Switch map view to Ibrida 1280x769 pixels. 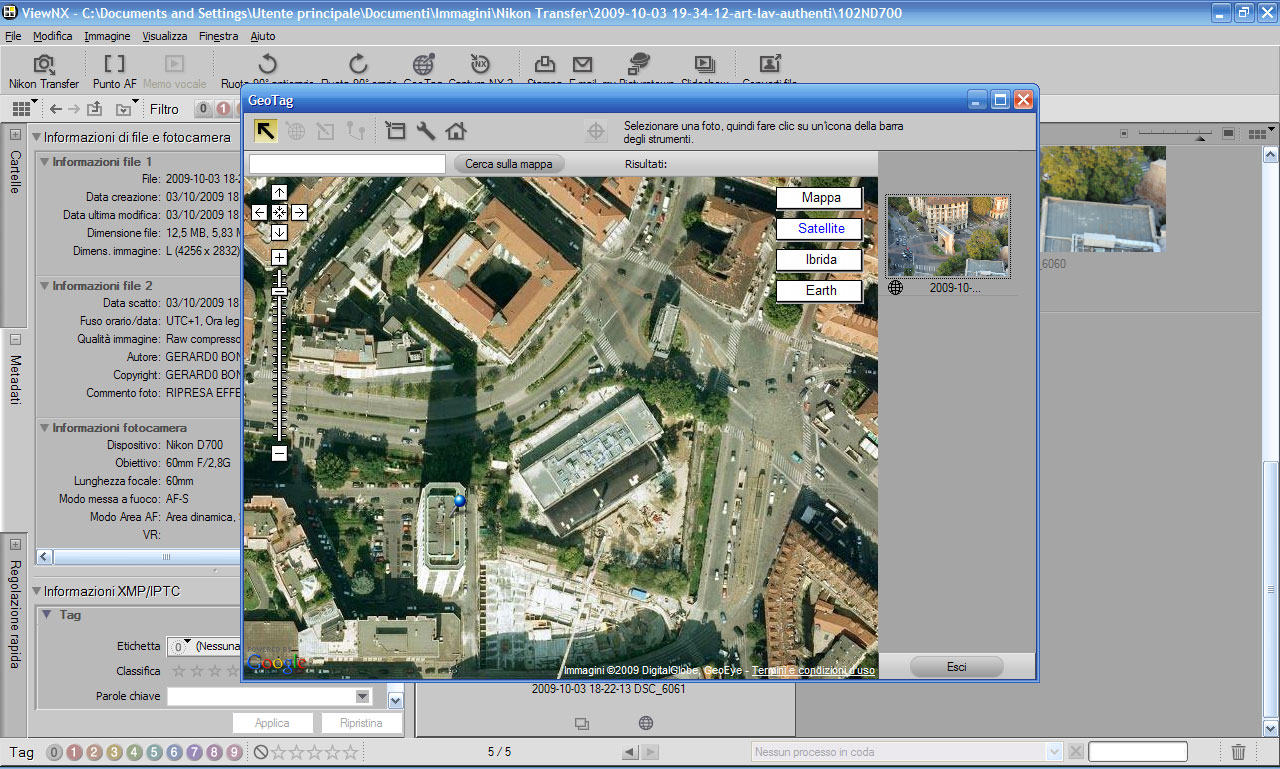tap(820, 260)
